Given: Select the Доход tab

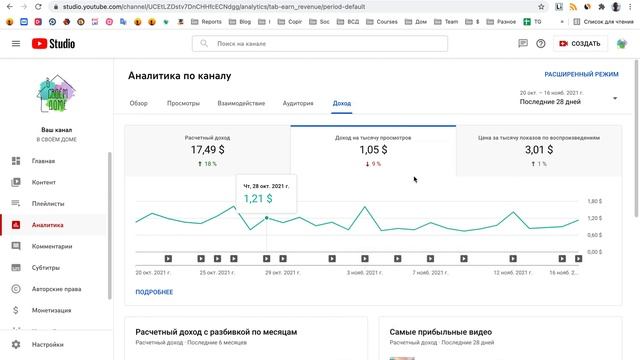Looking at the screenshot, I should [342, 103].
